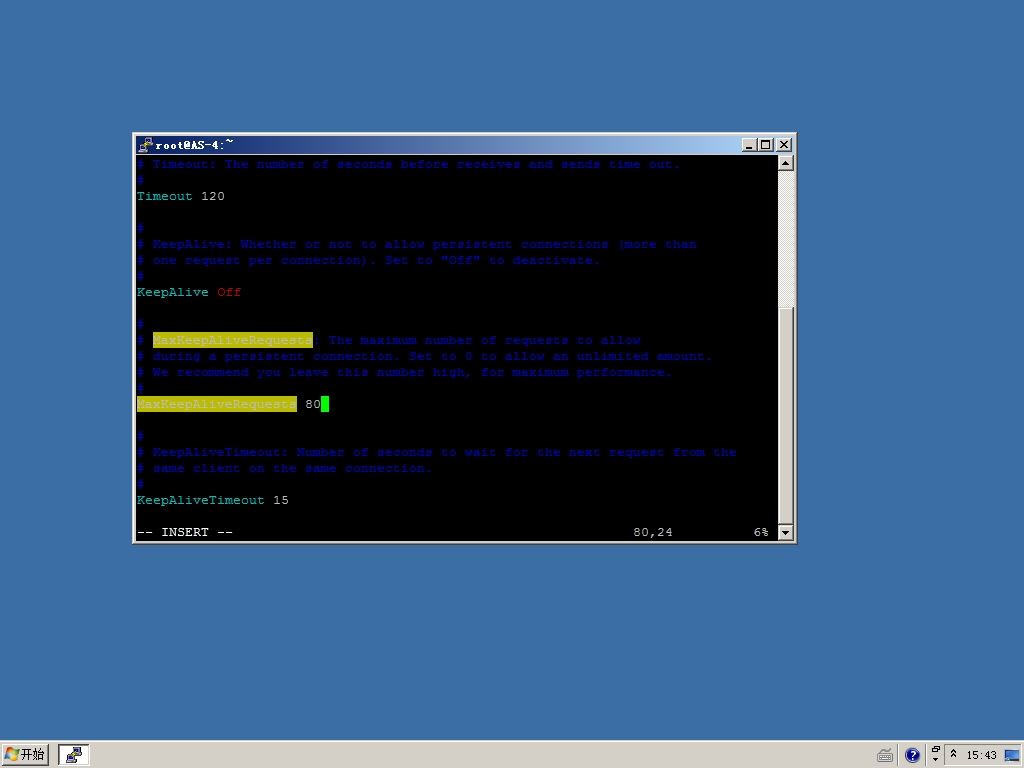
Task: Click the 15:43 system clock
Action: pos(981,756)
